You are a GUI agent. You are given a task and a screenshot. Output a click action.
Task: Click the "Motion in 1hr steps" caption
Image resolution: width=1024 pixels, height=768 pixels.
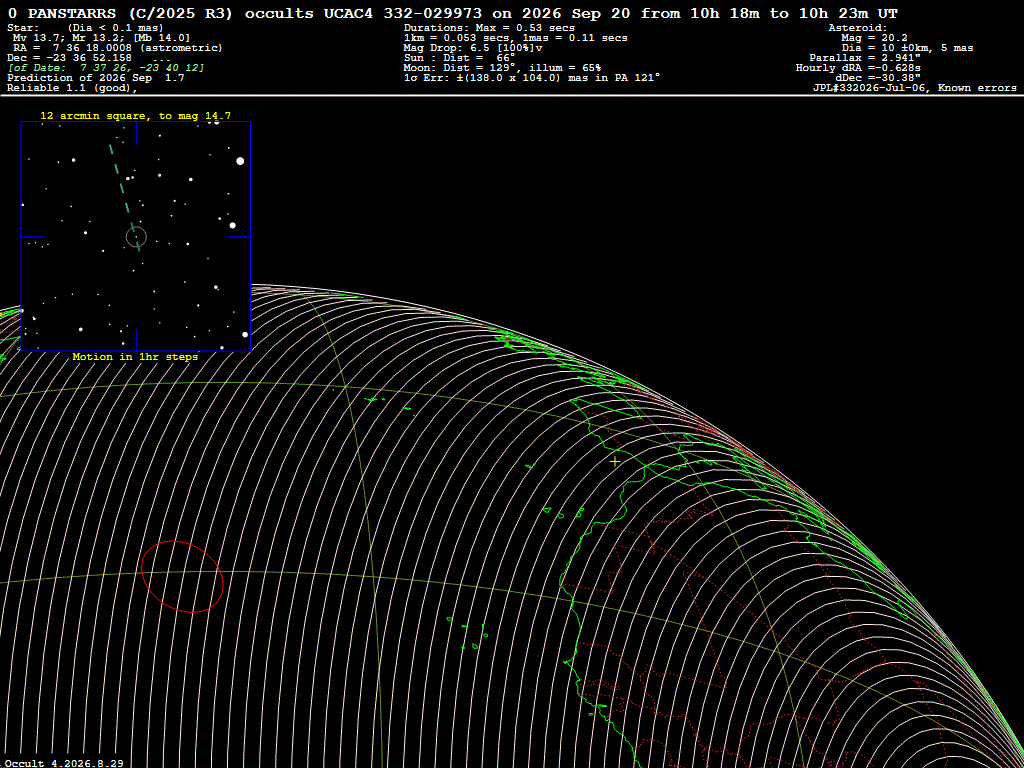135,357
